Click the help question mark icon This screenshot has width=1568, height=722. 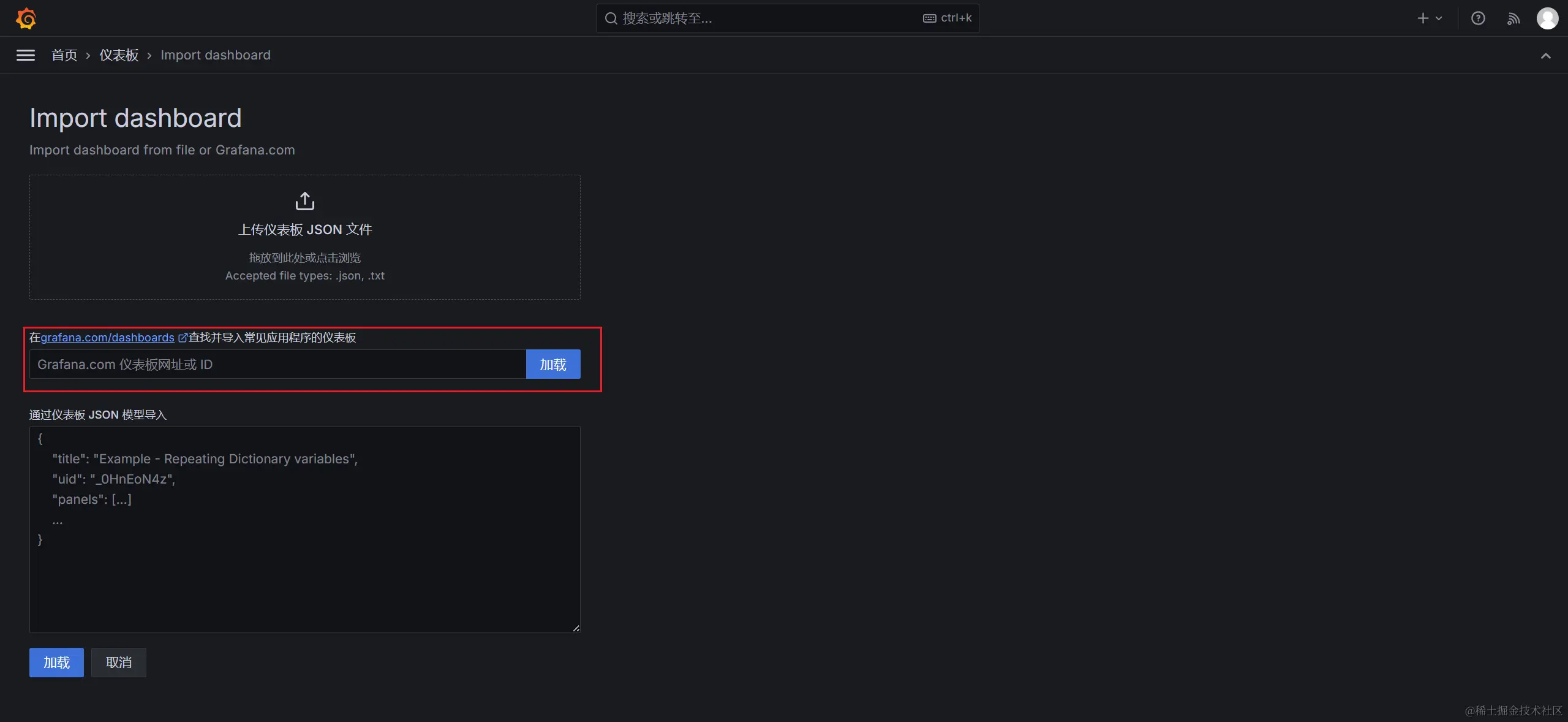[1478, 18]
